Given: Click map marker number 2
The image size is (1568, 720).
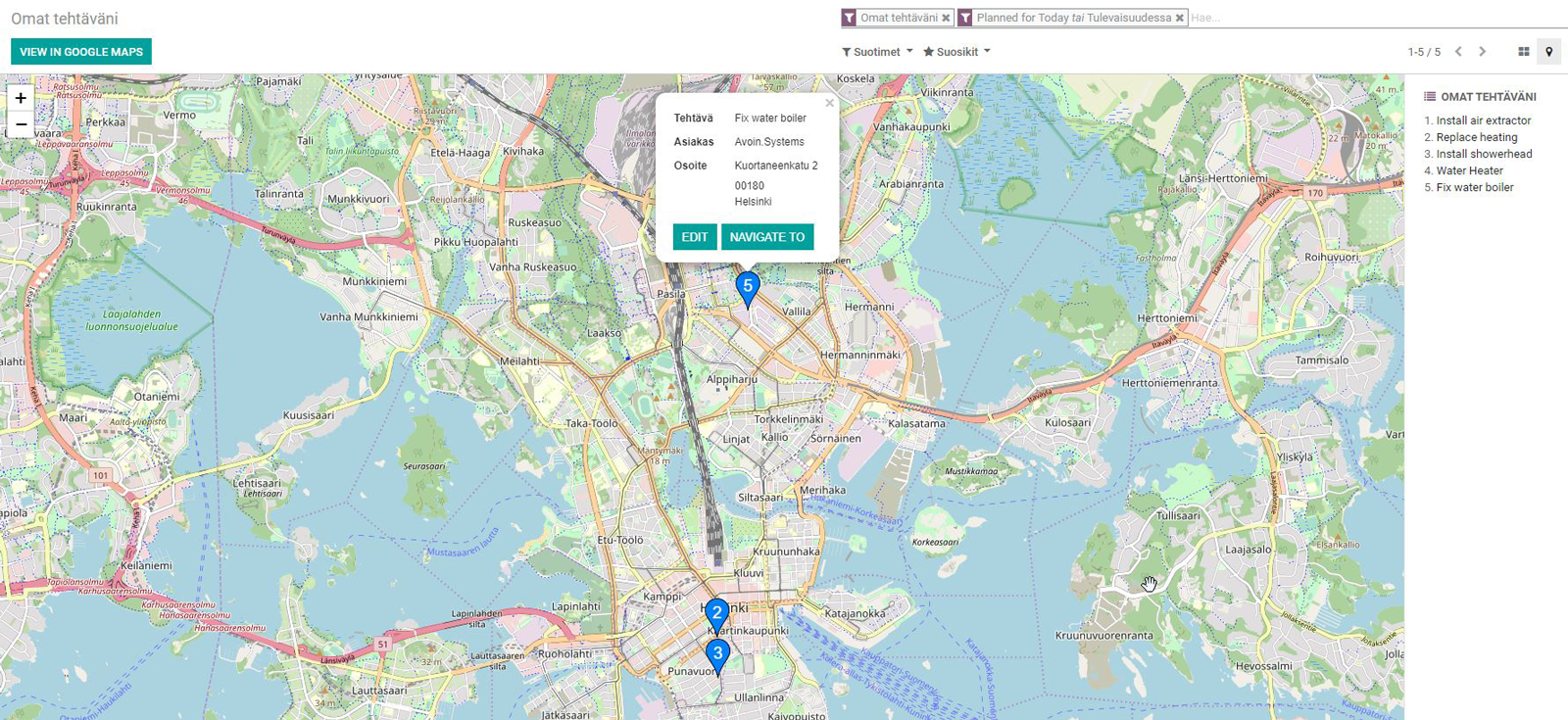Looking at the screenshot, I should [717, 614].
